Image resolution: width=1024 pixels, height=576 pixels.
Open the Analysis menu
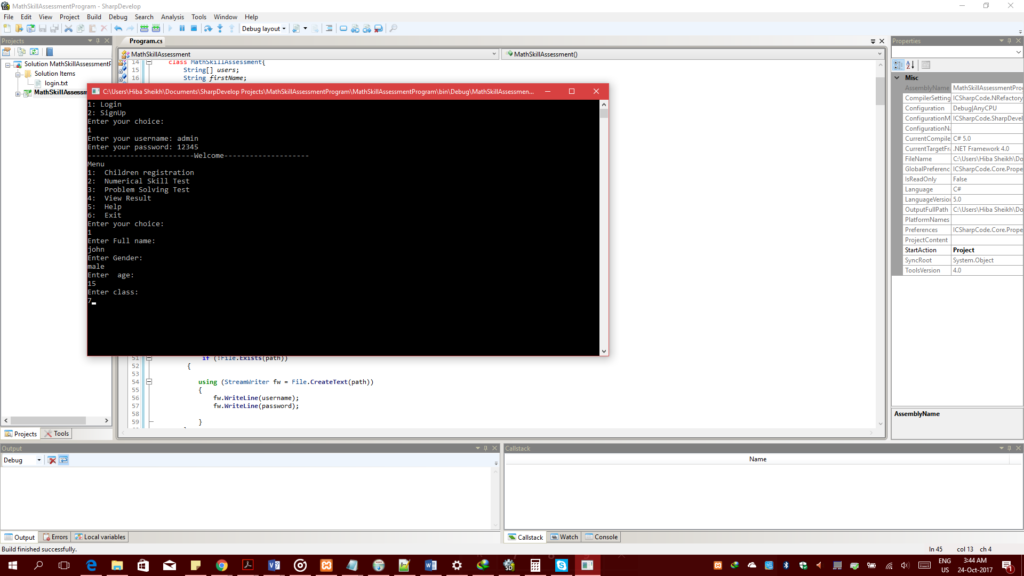pyautogui.click(x=172, y=17)
